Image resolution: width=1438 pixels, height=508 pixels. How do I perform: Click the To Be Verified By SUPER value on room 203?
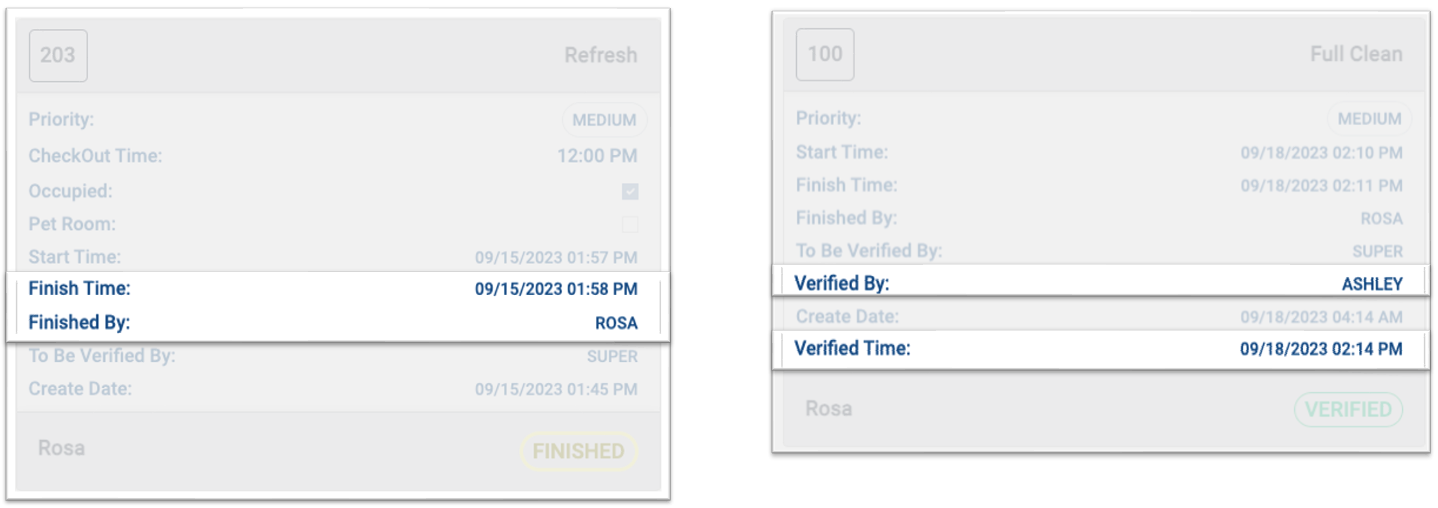(612, 356)
